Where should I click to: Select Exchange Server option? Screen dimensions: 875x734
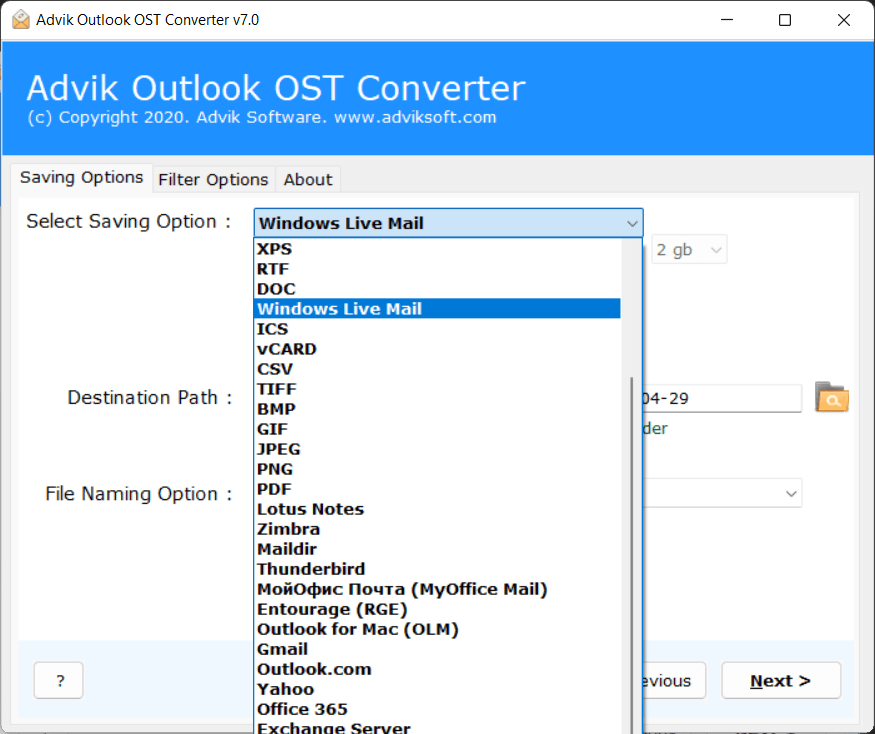pos(437,727)
